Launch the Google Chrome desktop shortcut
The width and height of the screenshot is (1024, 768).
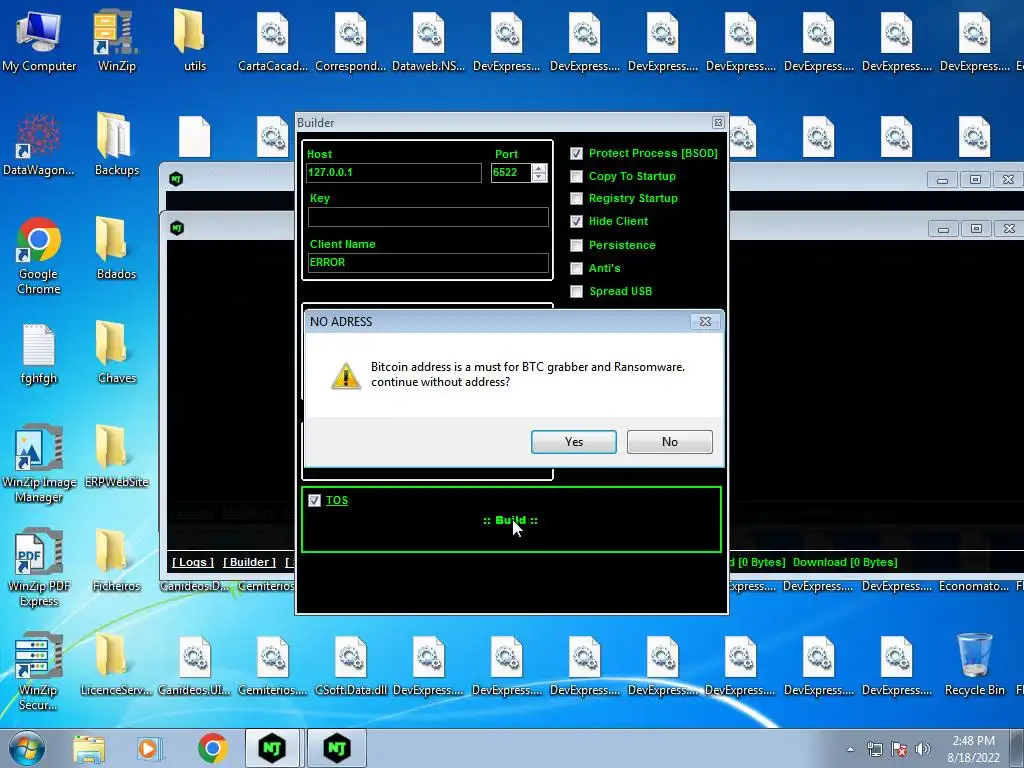(39, 256)
